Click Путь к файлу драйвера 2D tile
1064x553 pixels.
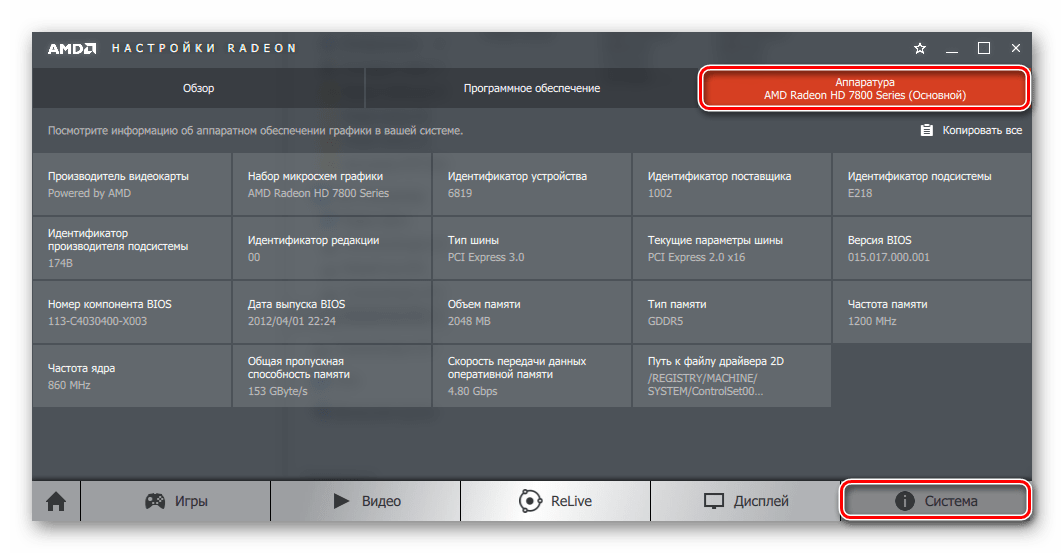732,376
